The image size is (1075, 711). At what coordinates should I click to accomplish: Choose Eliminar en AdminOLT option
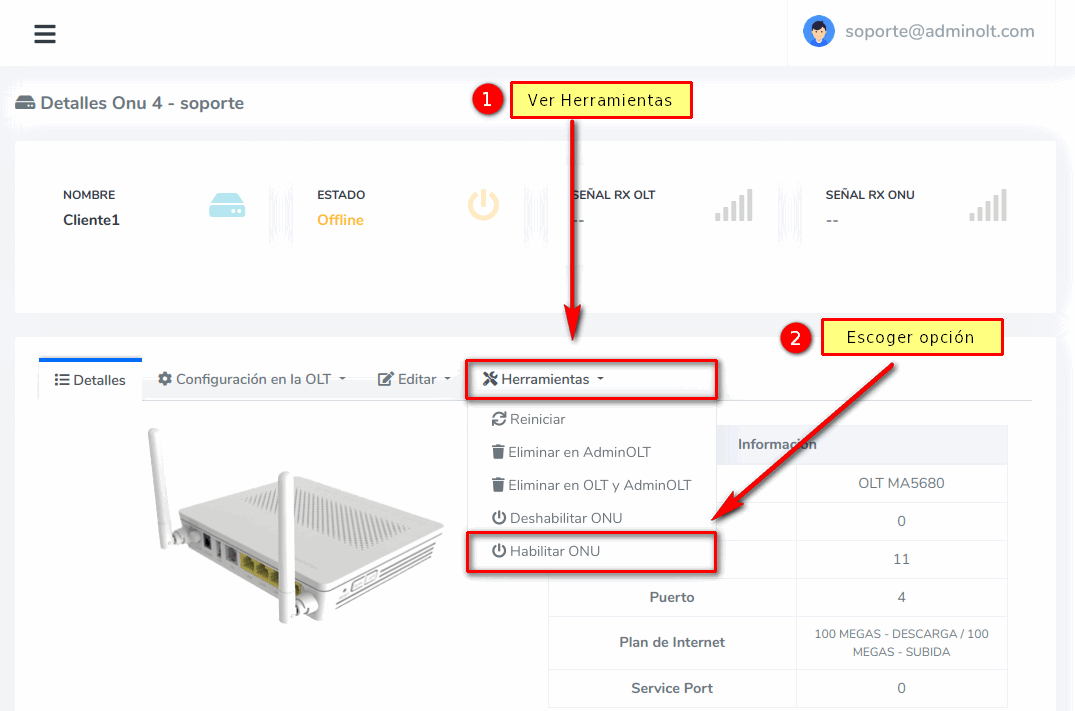tap(578, 452)
